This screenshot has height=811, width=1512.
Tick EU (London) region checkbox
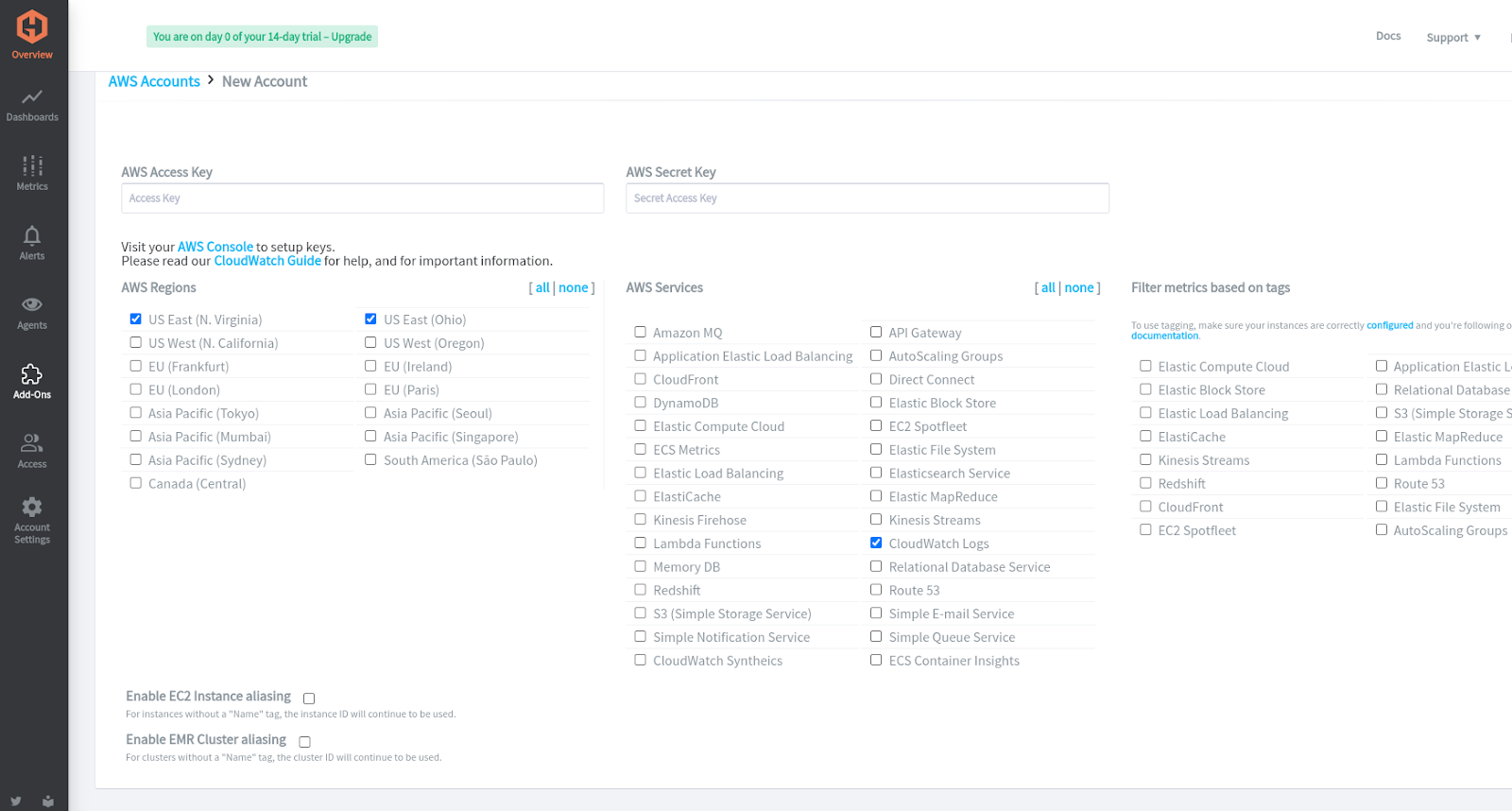click(135, 389)
